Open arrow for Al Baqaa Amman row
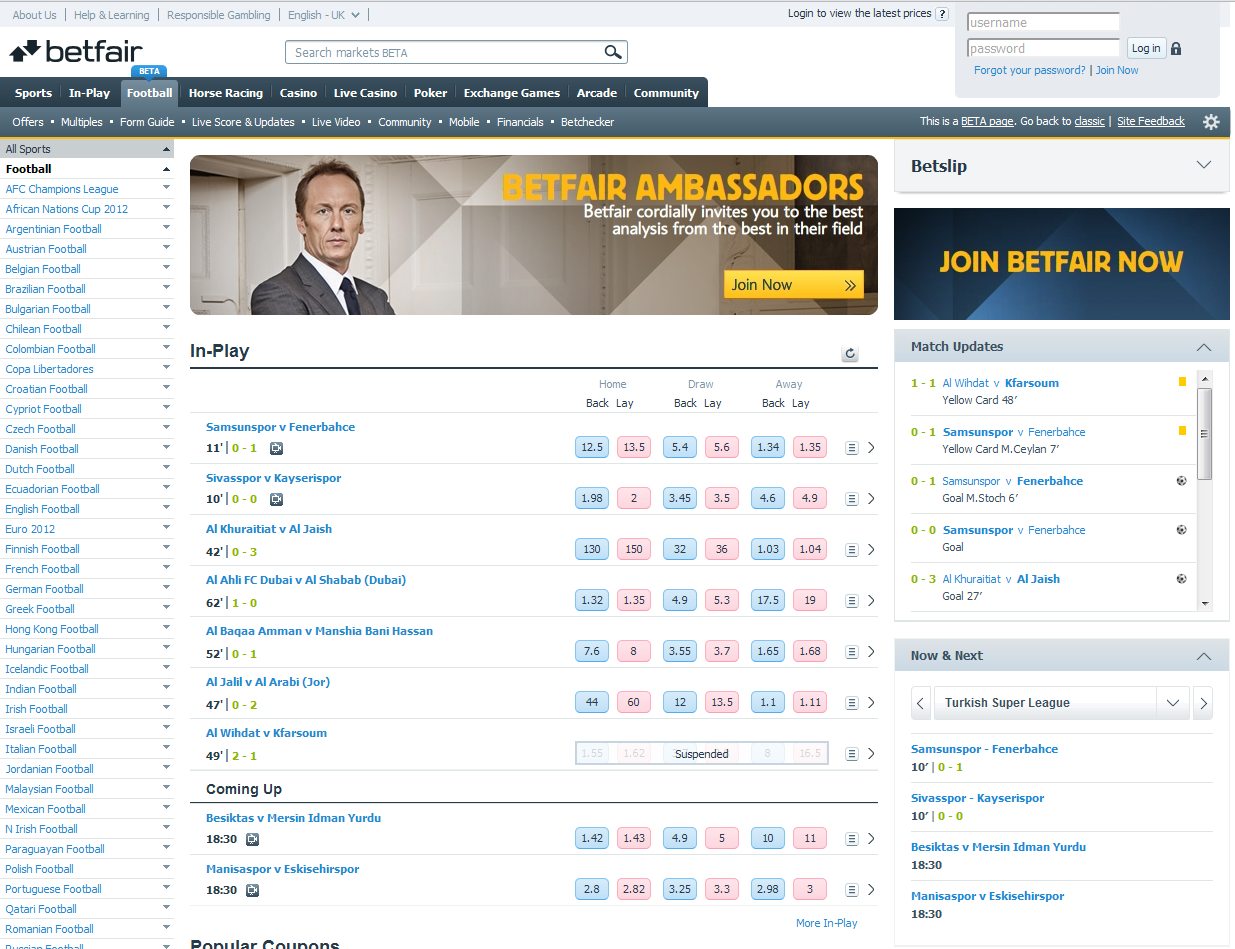This screenshot has width=1235, height=949. [x=871, y=652]
